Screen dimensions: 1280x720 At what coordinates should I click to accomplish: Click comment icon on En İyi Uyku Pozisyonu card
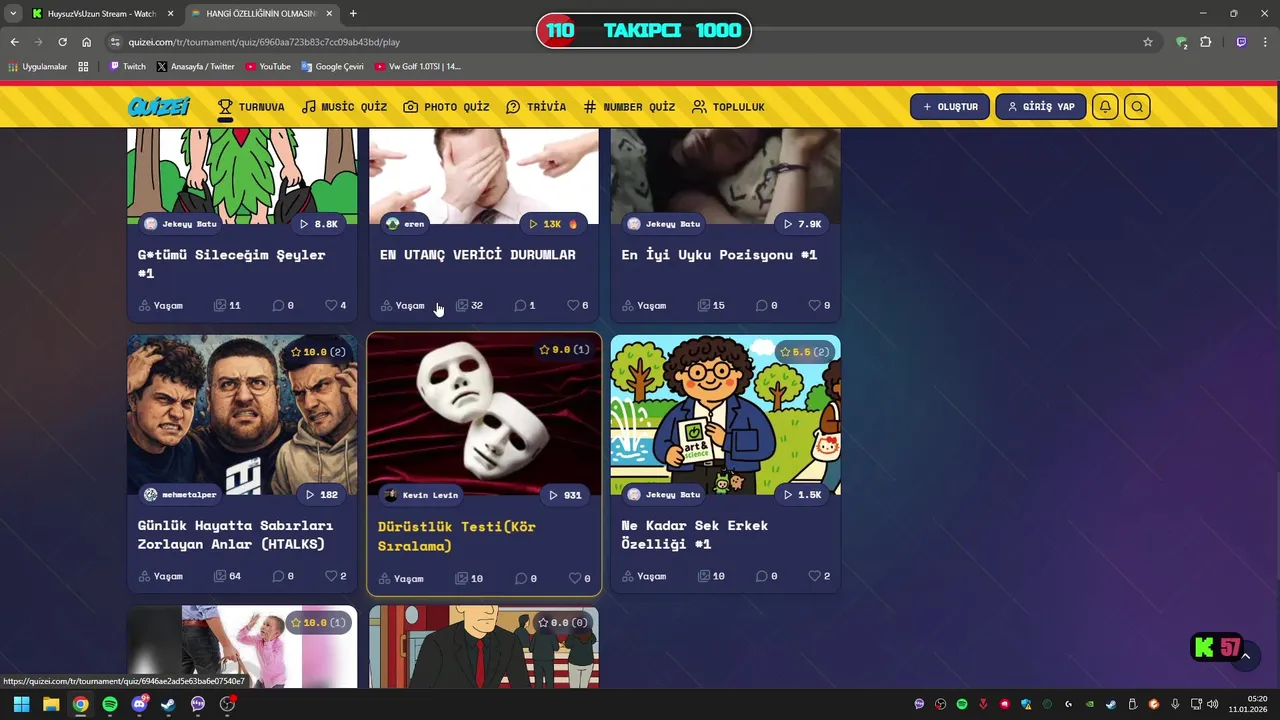(762, 305)
